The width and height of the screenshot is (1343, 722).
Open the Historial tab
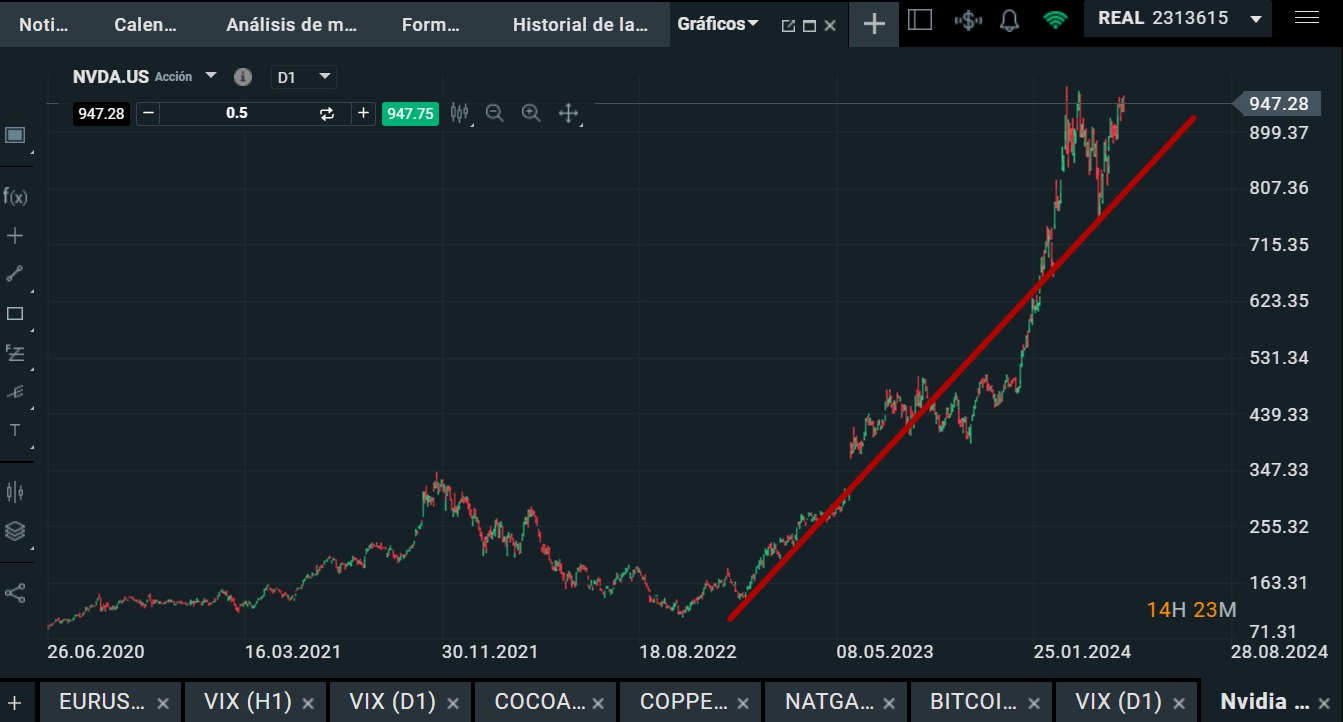pyautogui.click(x=580, y=25)
